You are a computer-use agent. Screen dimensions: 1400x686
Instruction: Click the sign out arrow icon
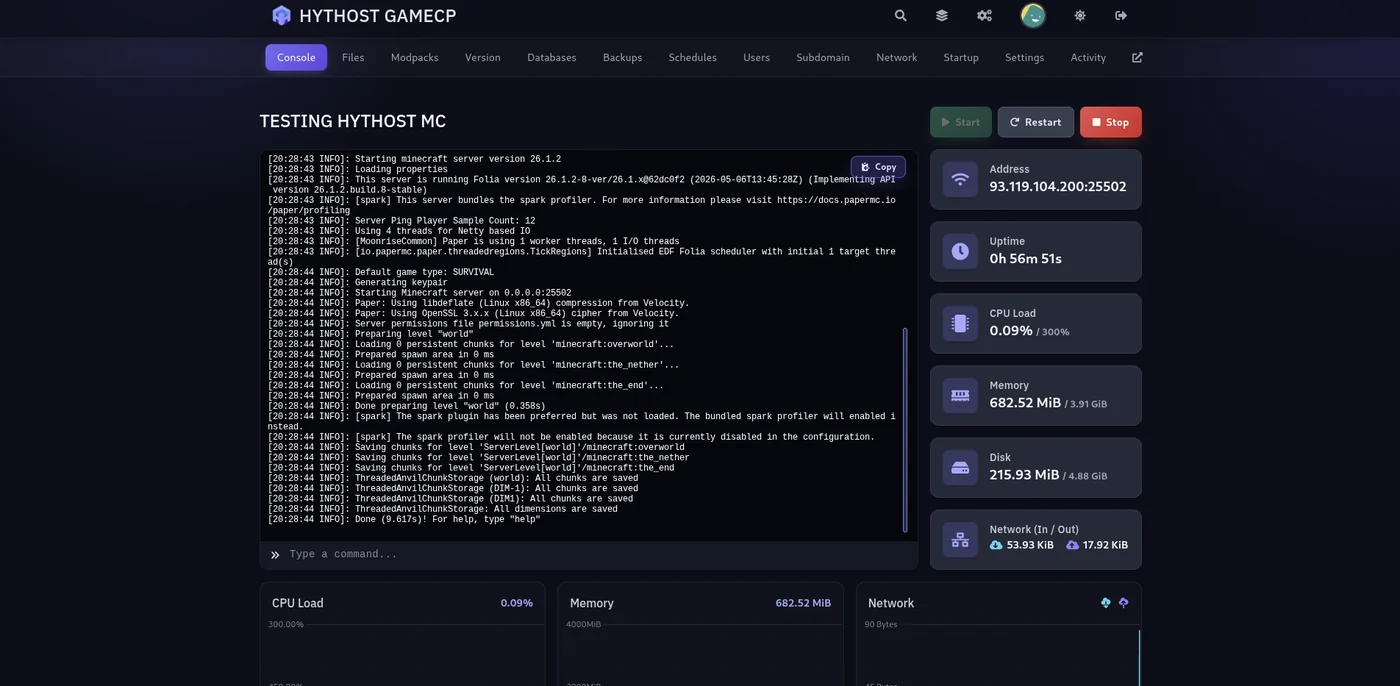[x=1121, y=15]
